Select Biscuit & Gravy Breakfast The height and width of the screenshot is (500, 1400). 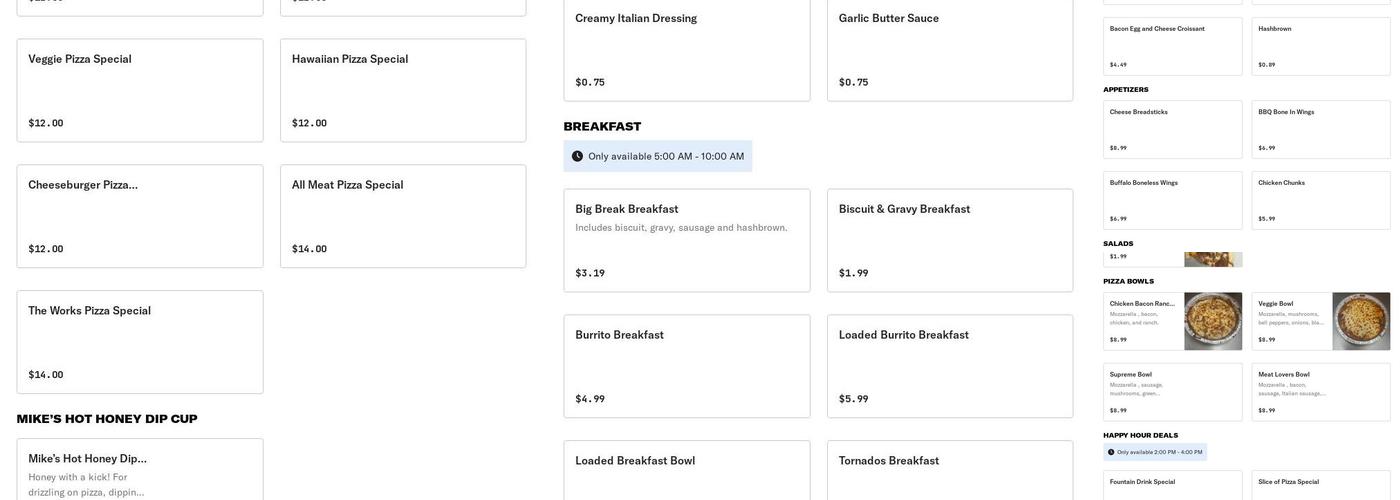pos(950,240)
